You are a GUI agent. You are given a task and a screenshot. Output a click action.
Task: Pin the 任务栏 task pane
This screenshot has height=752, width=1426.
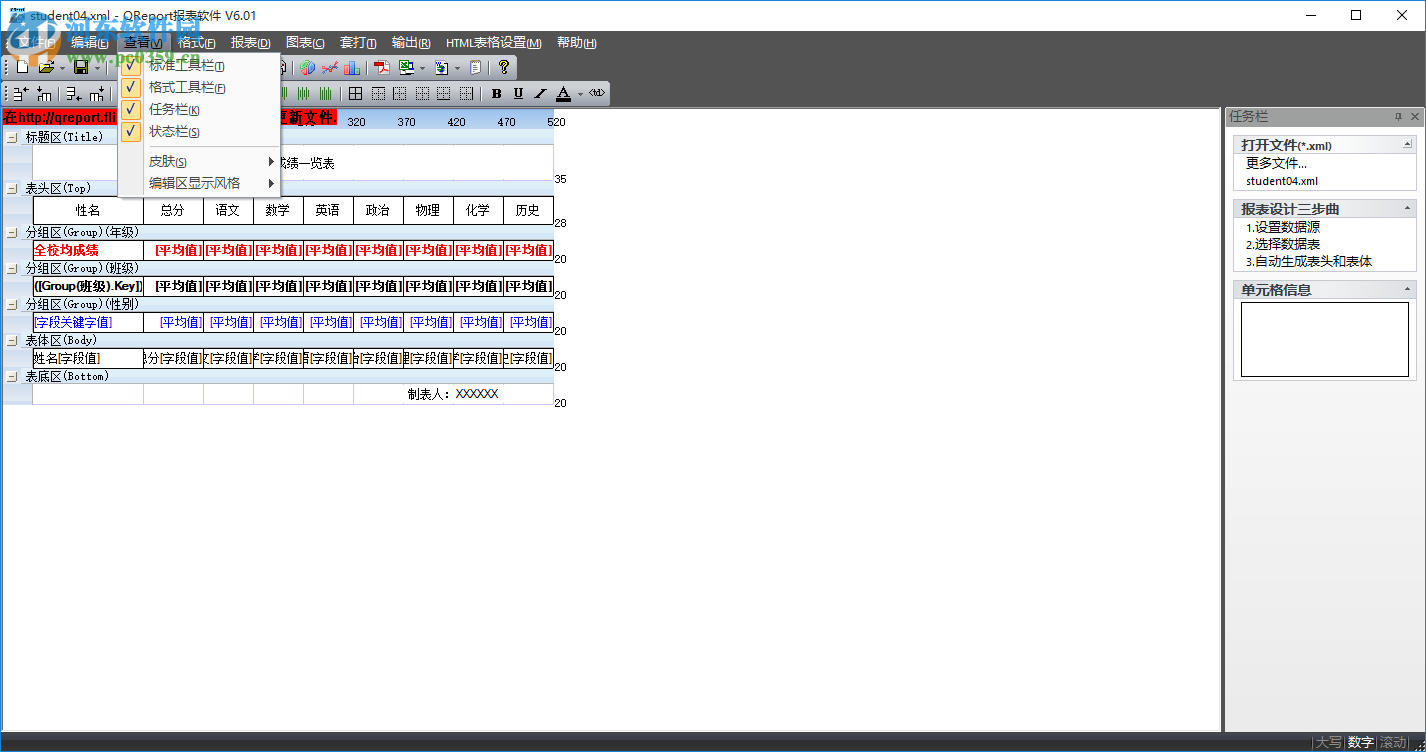(1399, 117)
